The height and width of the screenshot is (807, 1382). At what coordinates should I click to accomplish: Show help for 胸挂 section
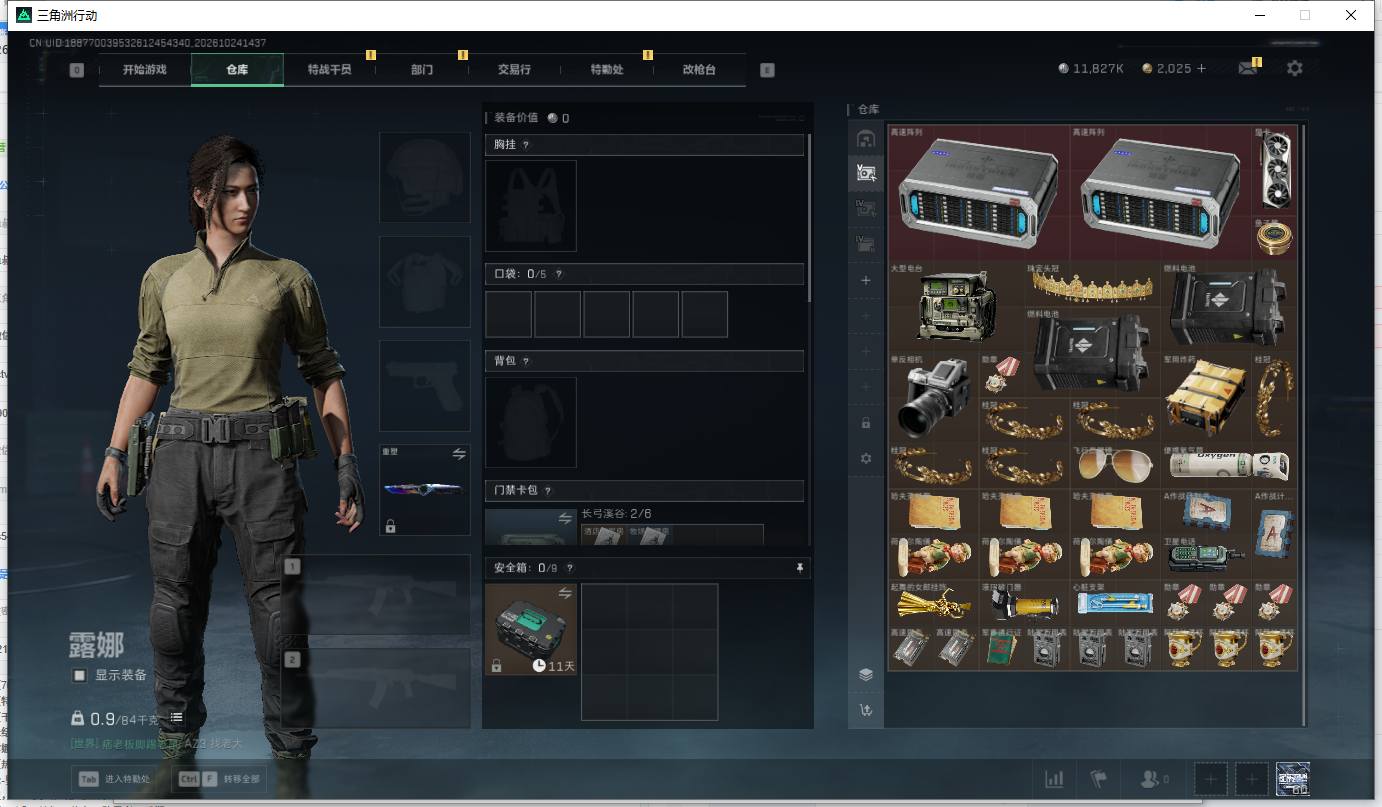pyautogui.click(x=526, y=145)
